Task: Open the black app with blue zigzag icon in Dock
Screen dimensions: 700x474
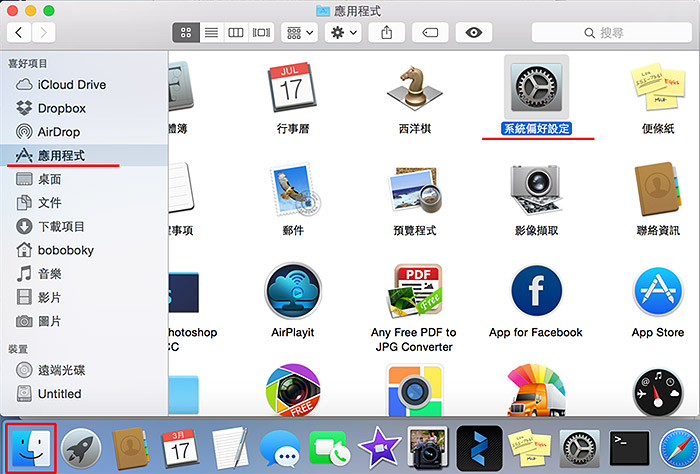Action: pos(479,449)
